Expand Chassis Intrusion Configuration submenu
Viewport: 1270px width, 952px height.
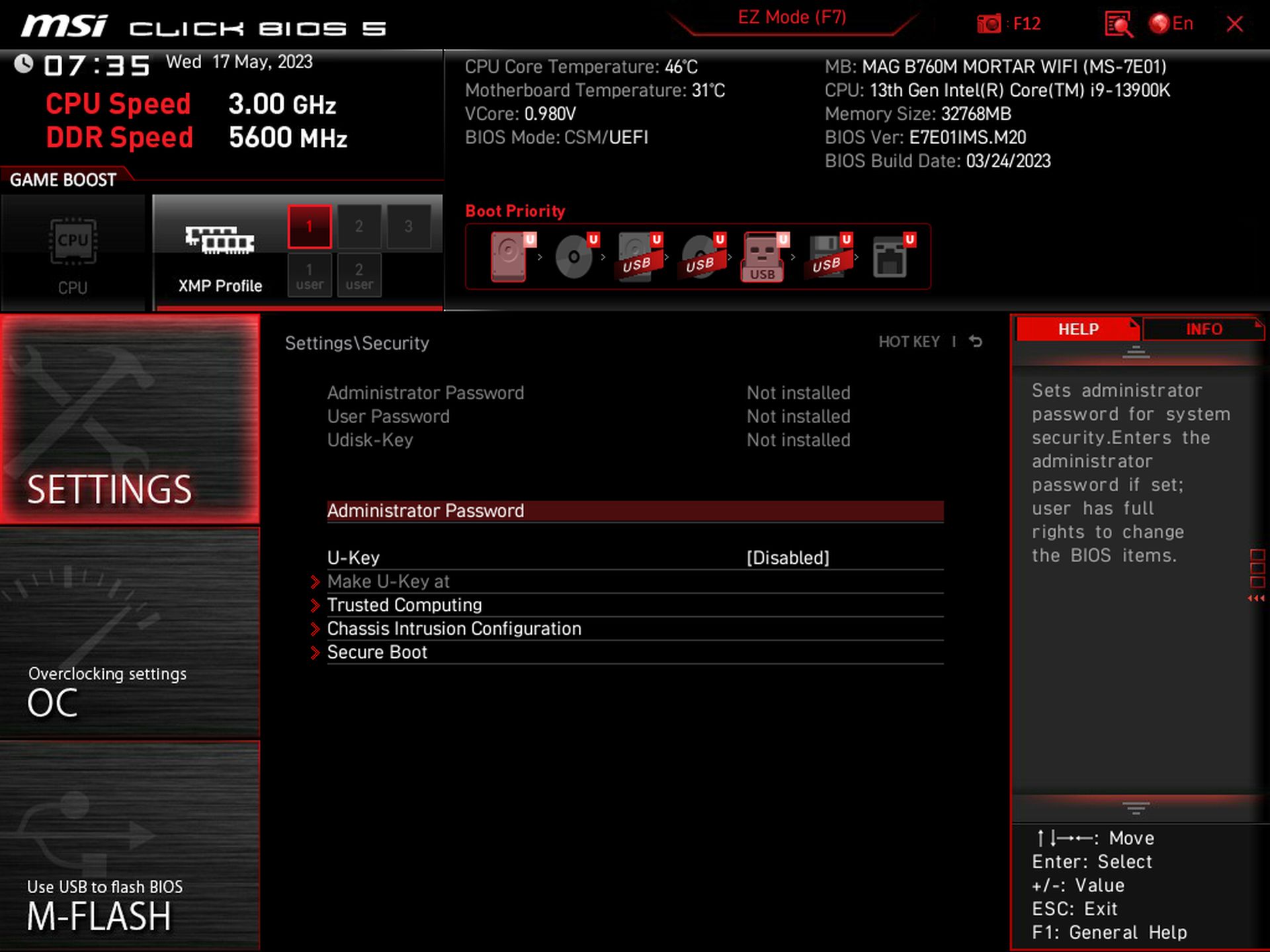point(635,629)
